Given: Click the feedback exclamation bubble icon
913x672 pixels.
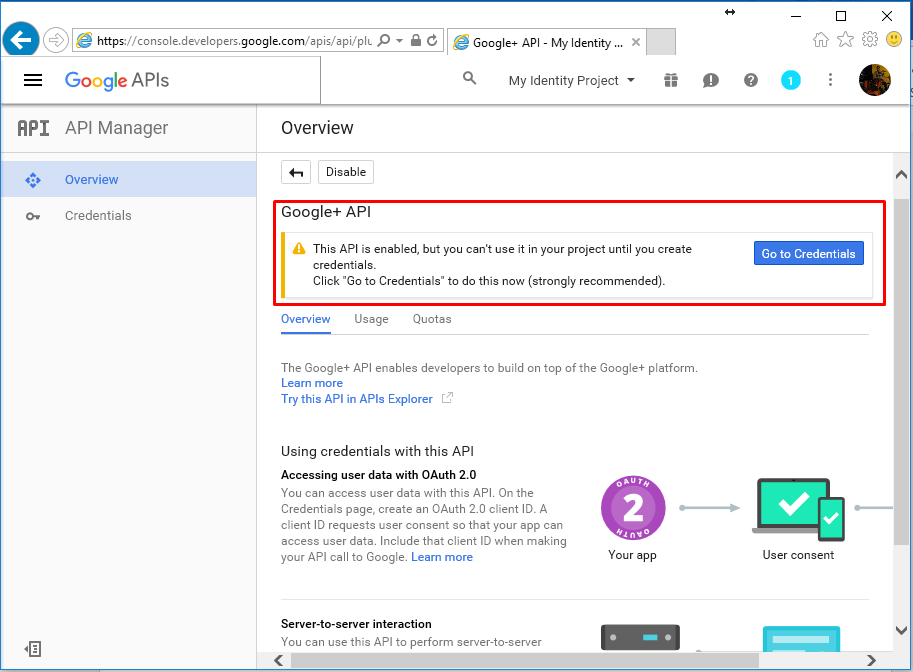Looking at the screenshot, I should pos(710,80).
